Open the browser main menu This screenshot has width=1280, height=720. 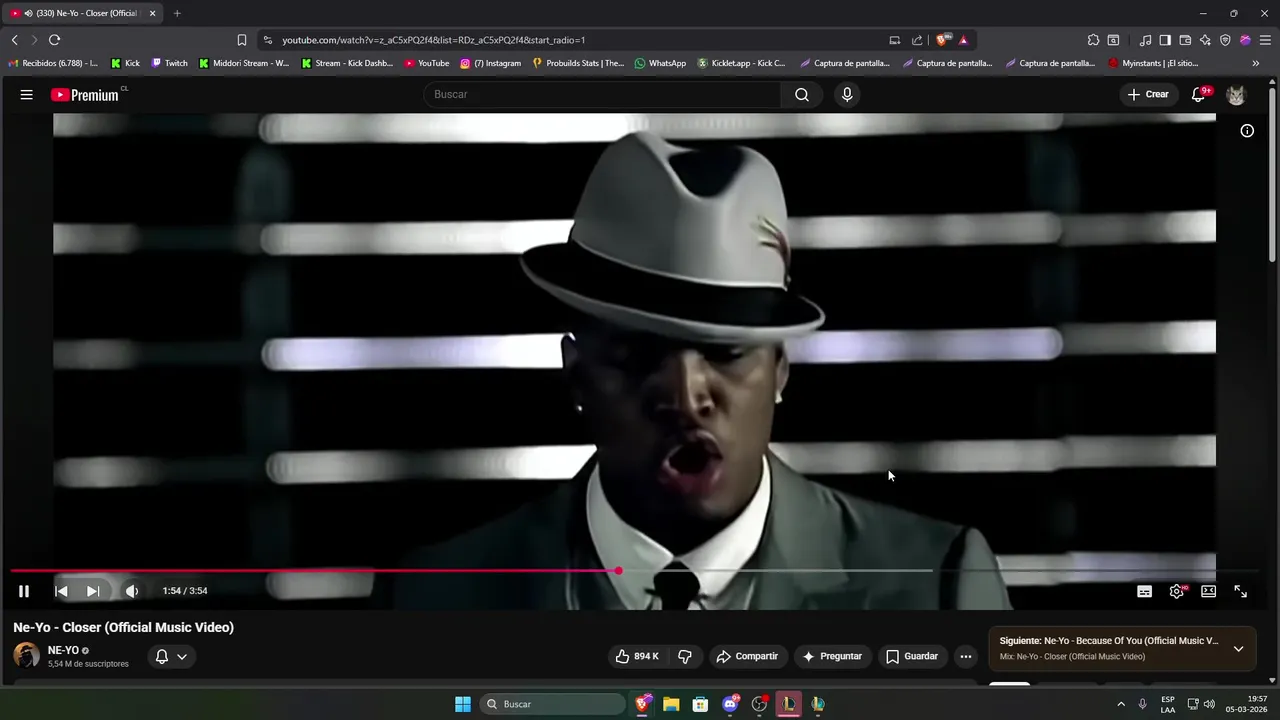pyautogui.click(x=1265, y=40)
